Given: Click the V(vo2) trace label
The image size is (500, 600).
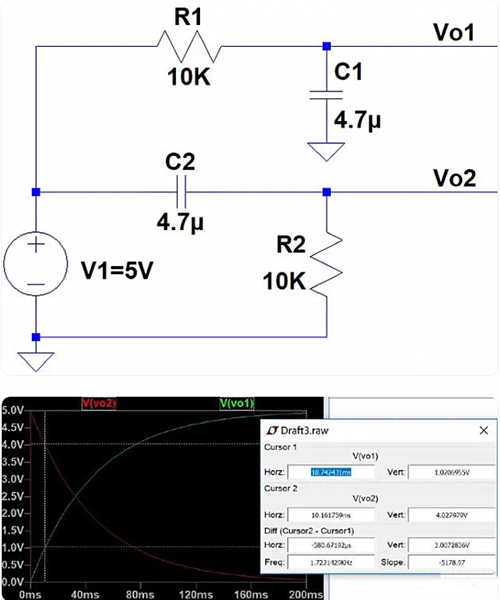Looking at the screenshot, I should [x=99, y=403].
